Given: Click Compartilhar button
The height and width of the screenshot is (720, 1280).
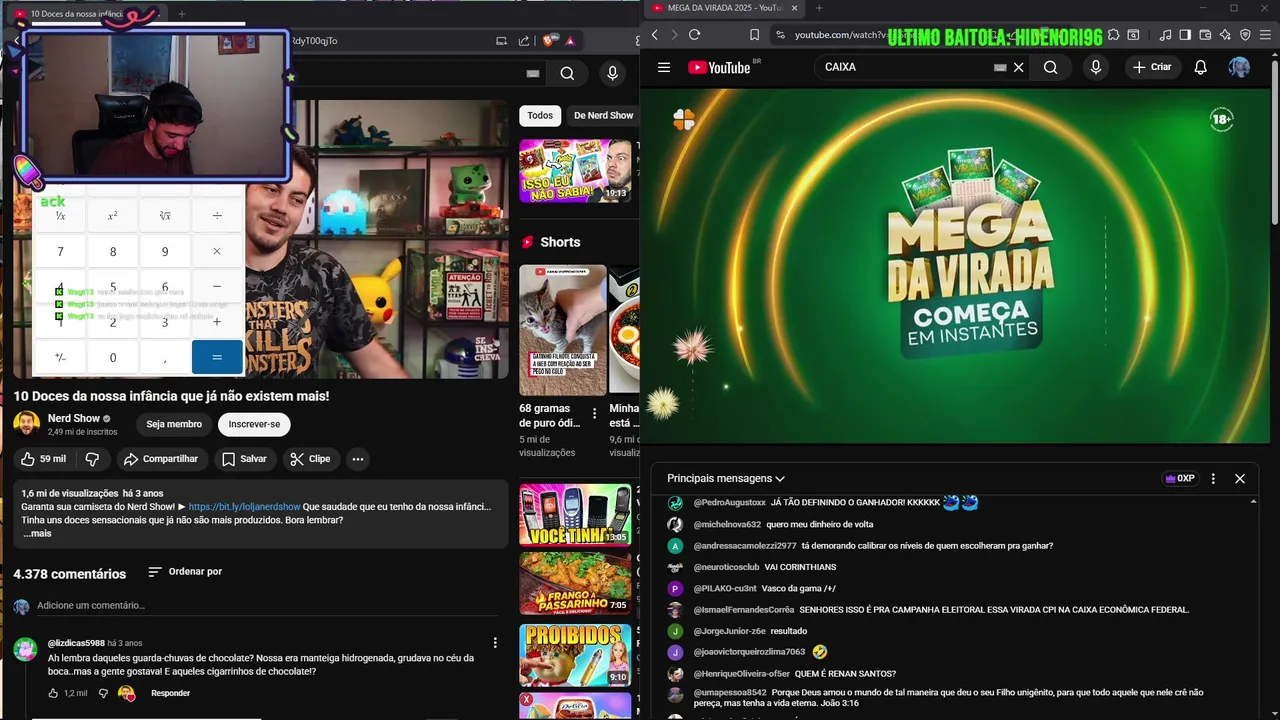Looking at the screenshot, I should coord(160,459).
